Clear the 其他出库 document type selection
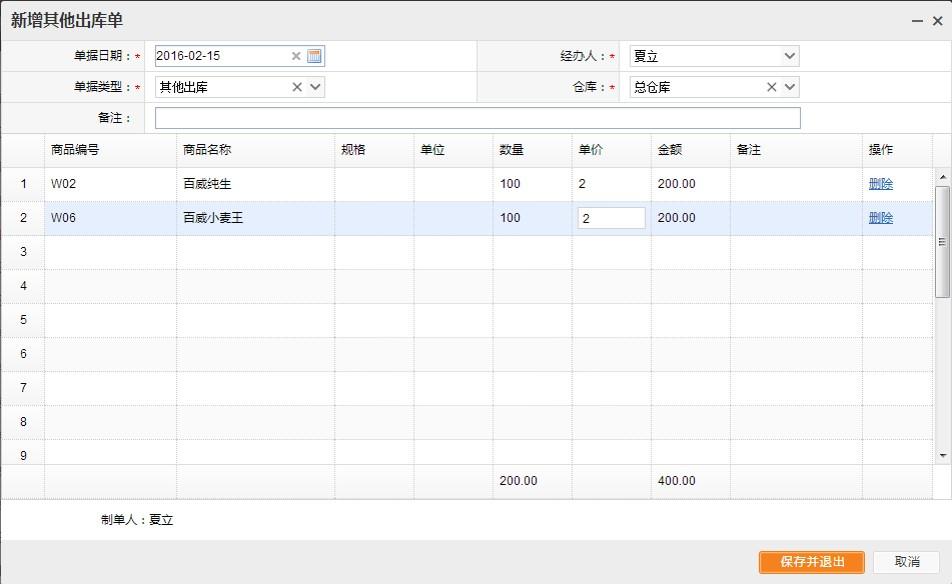Viewport: 952px width, 584px height. 297,87
